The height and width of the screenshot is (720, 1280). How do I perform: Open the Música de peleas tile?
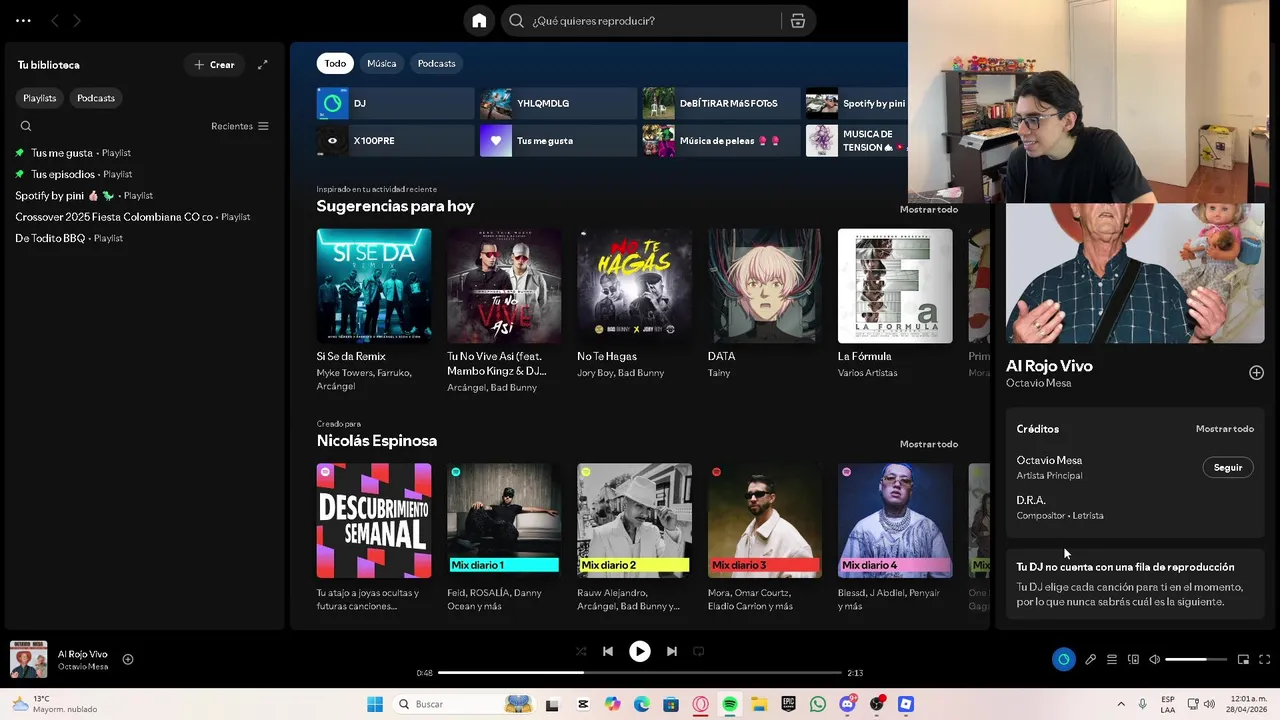(721, 141)
